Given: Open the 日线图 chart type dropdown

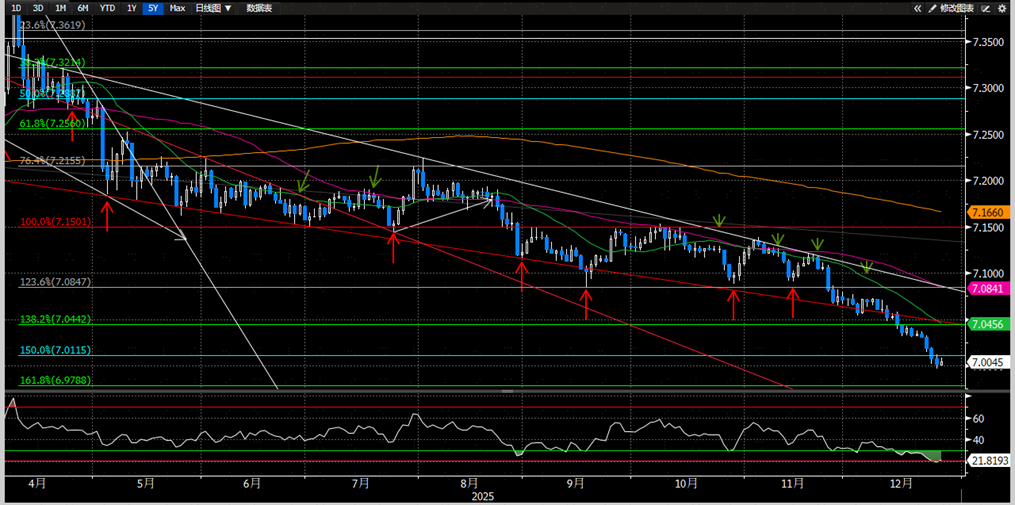Looking at the screenshot, I should tap(213, 8).
